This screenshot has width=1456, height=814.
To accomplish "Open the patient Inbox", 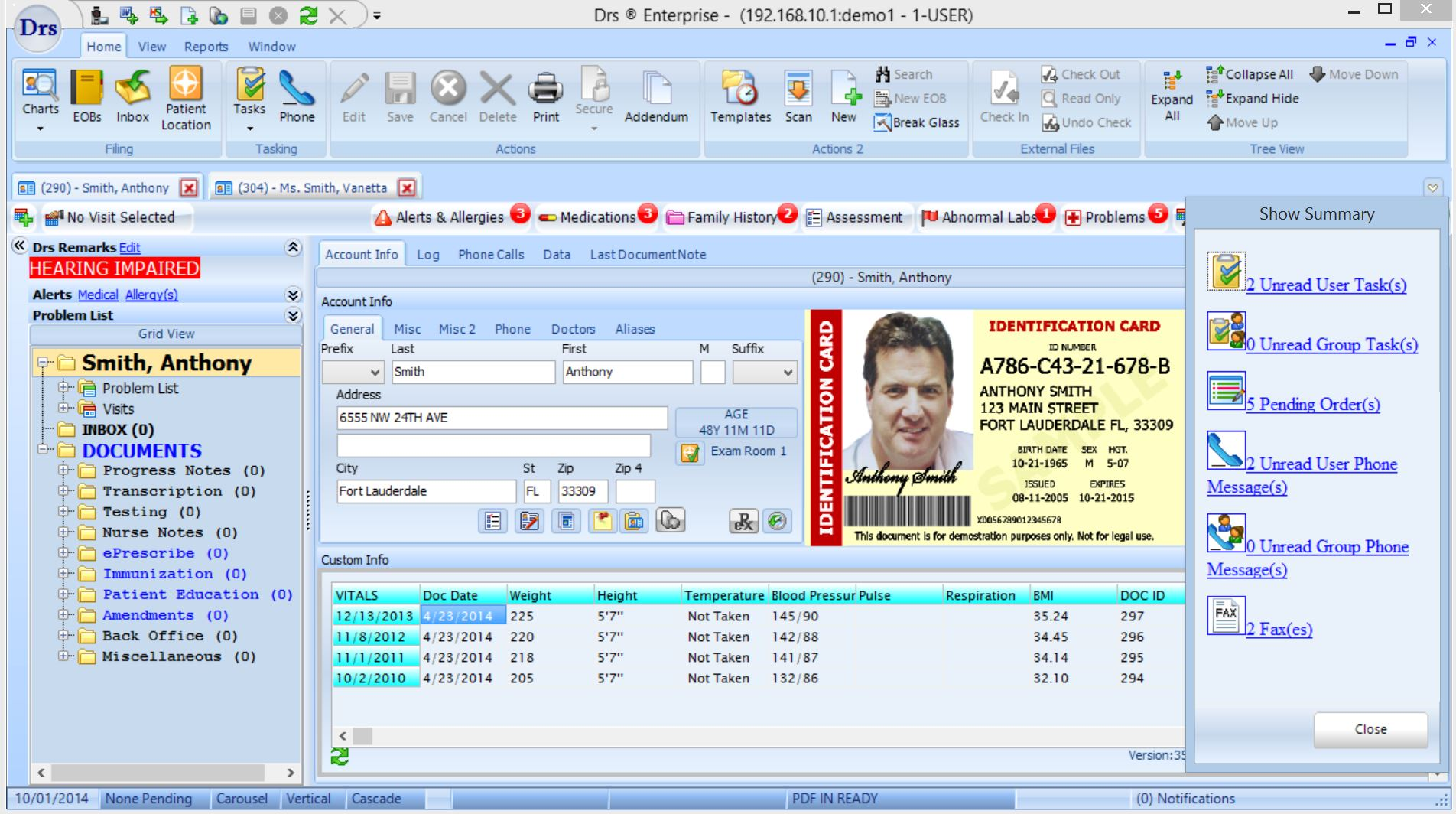I will point(132,94).
